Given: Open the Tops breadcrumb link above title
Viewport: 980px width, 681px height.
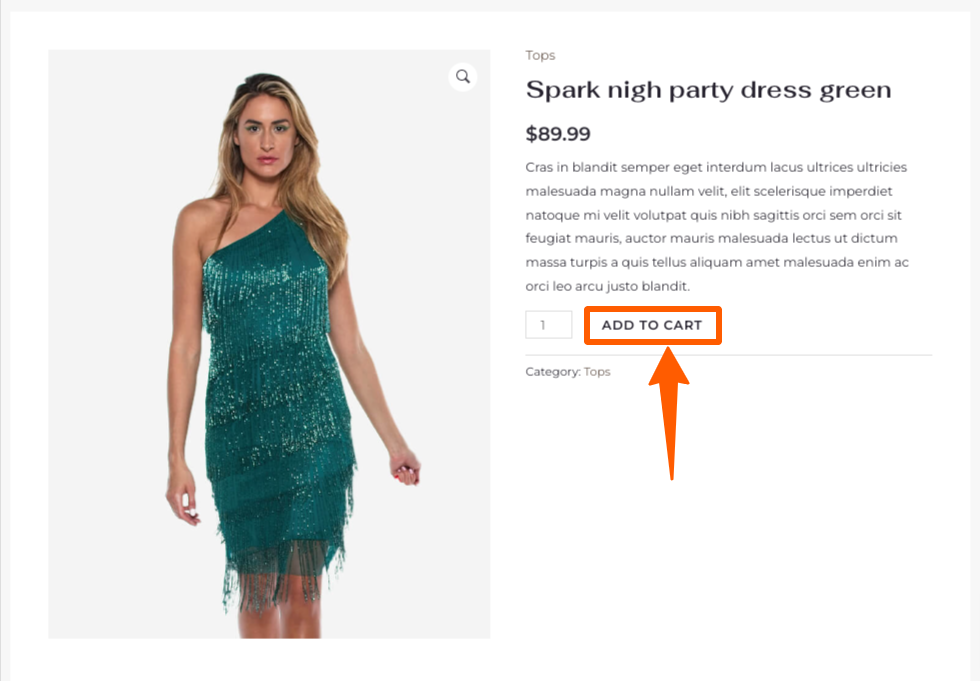Looking at the screenshot, I should 540,55.
